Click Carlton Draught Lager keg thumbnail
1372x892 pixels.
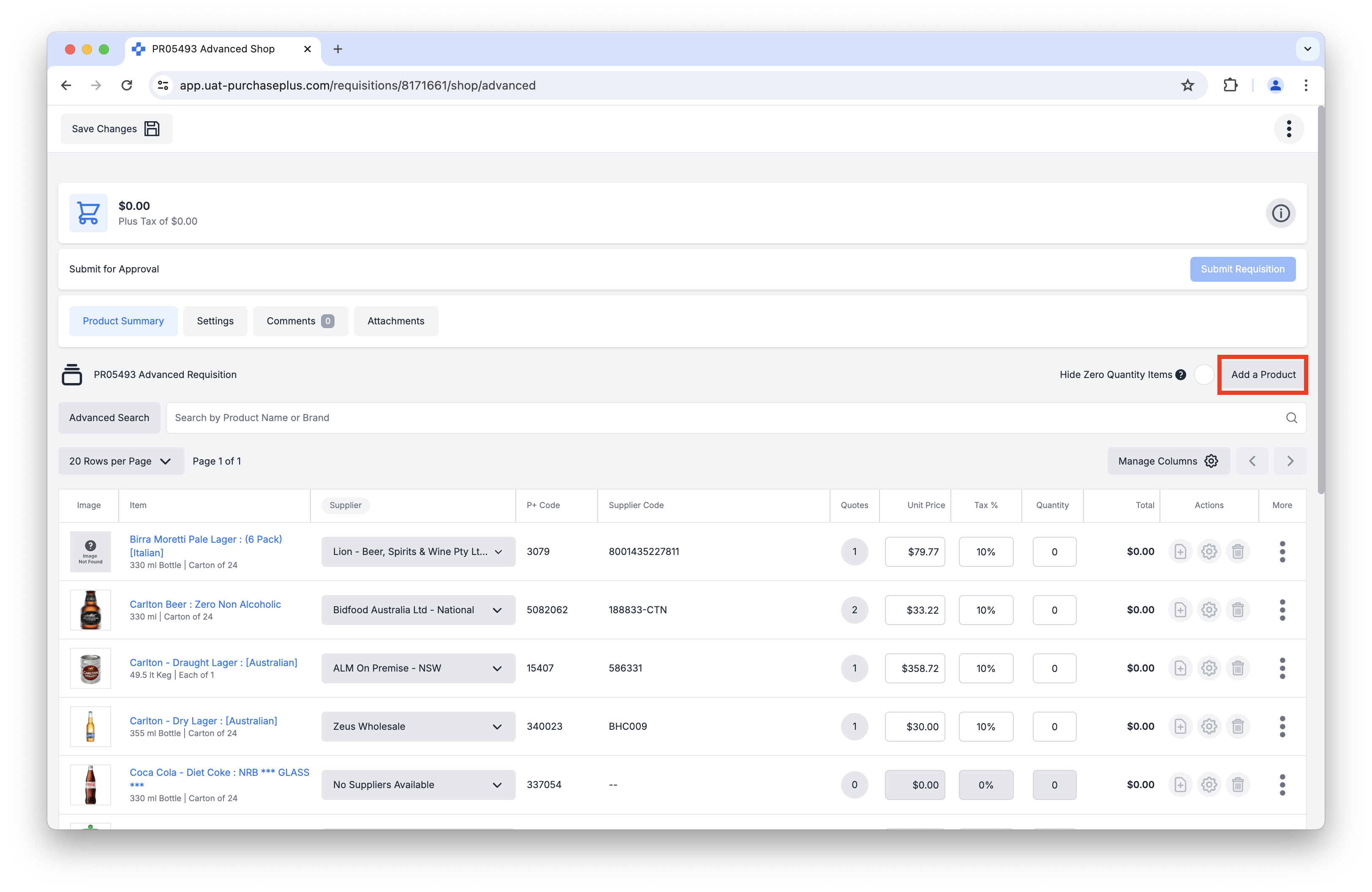(90, 668)
